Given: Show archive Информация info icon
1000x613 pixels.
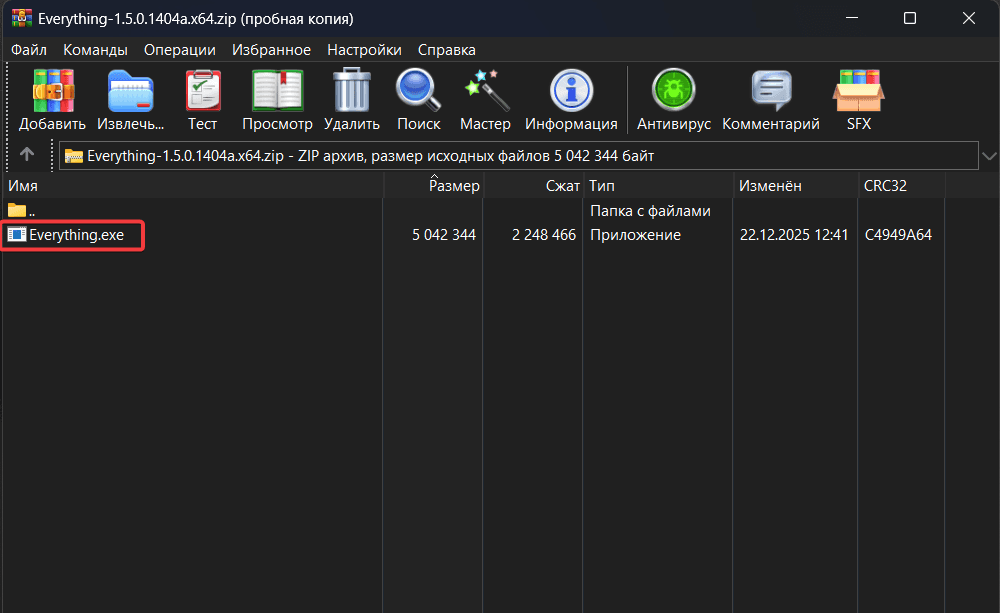Looking at the screenshot, I should coord(571,91).
